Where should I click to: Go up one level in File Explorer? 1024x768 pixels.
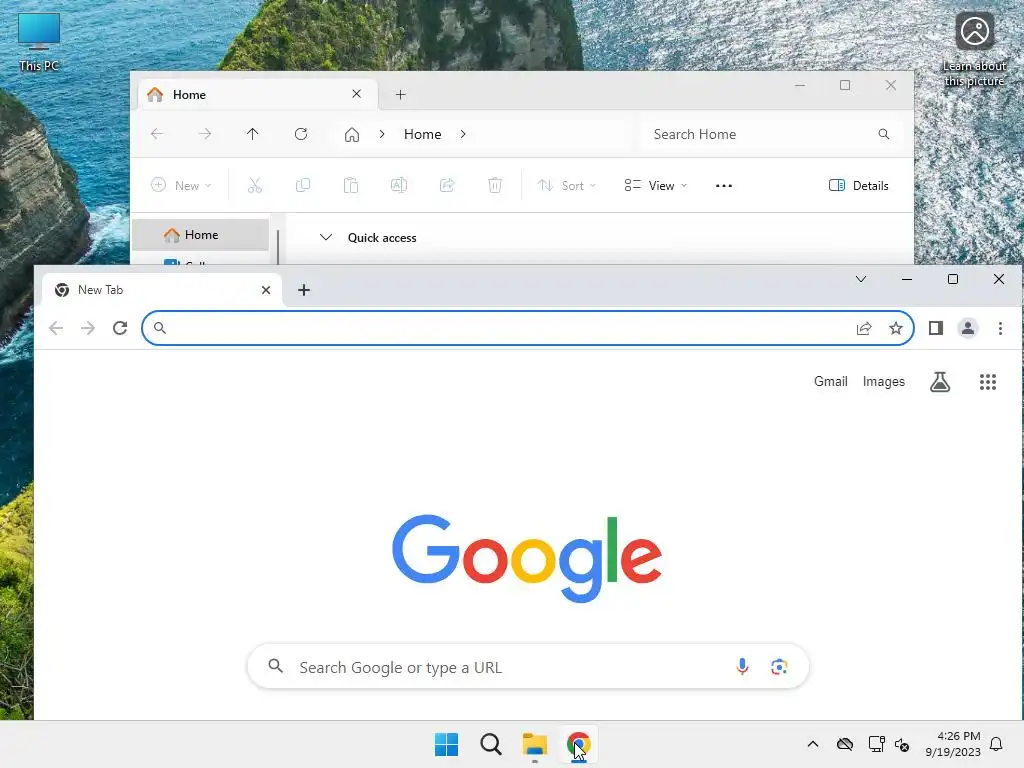pos(253,134)
